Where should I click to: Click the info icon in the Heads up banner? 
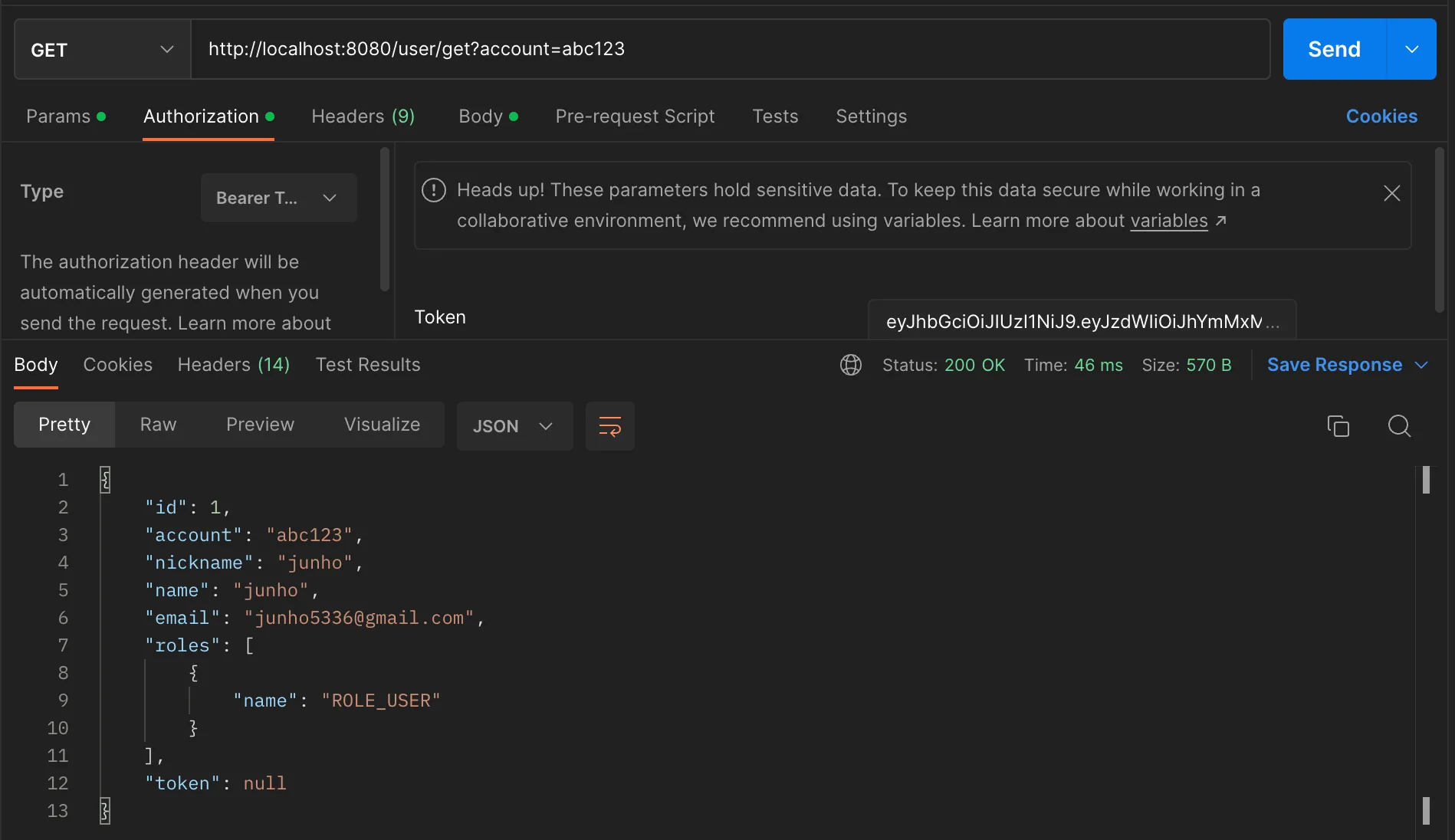point(434,190)
